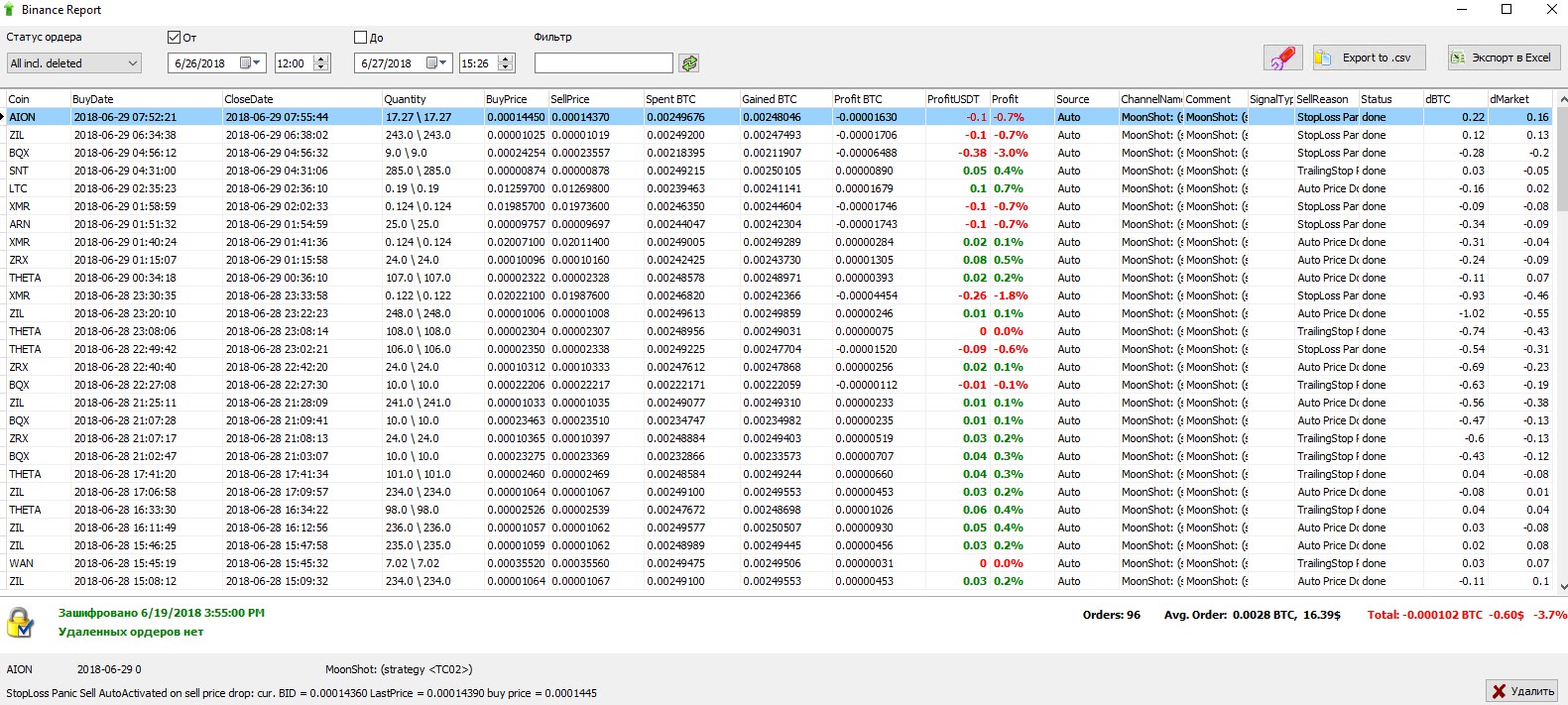1568x705 pixels.
Task: Enable the До end date checkbox
Action: (361, 38)
